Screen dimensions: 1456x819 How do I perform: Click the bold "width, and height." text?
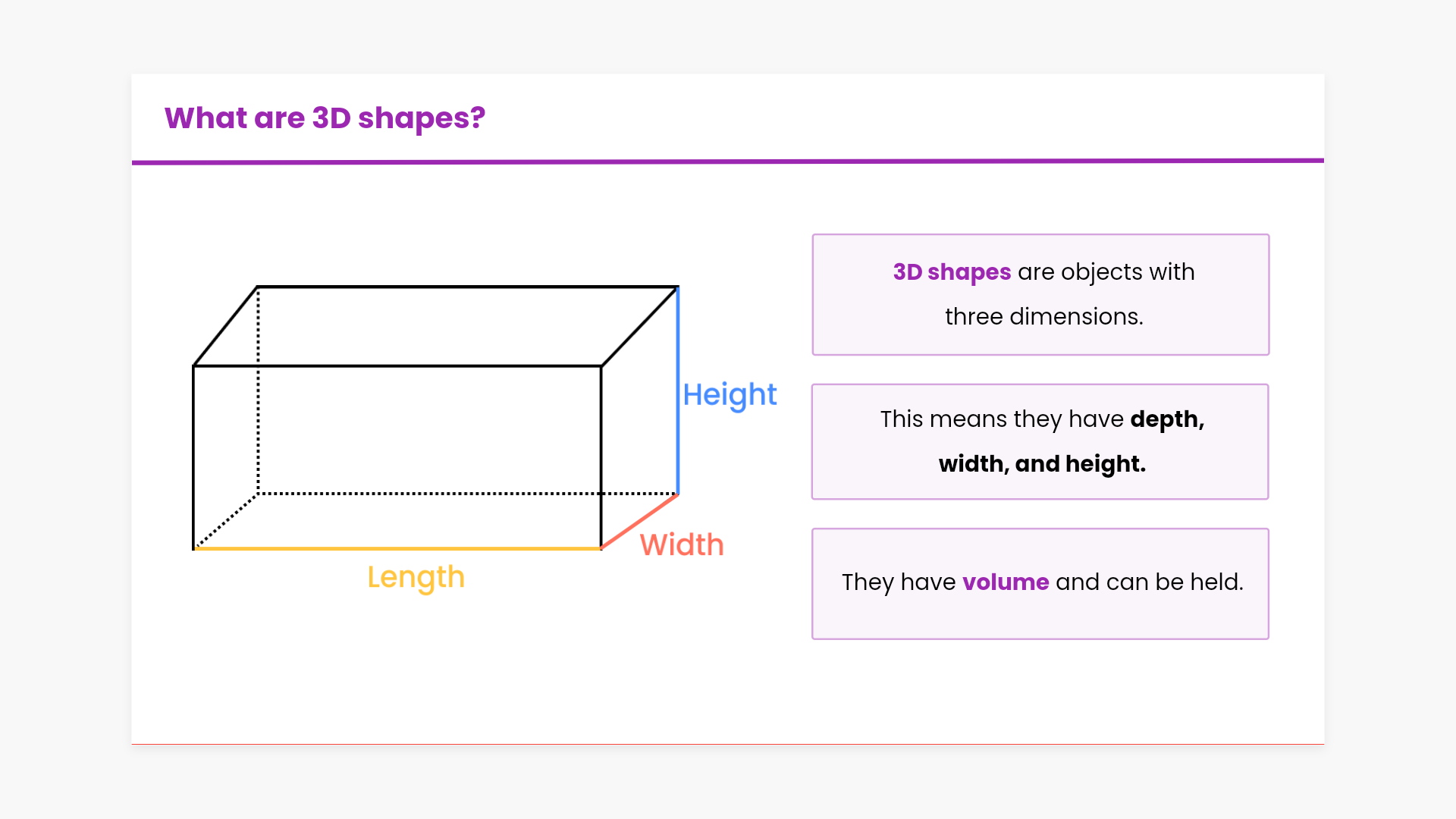click(1042, 463)
